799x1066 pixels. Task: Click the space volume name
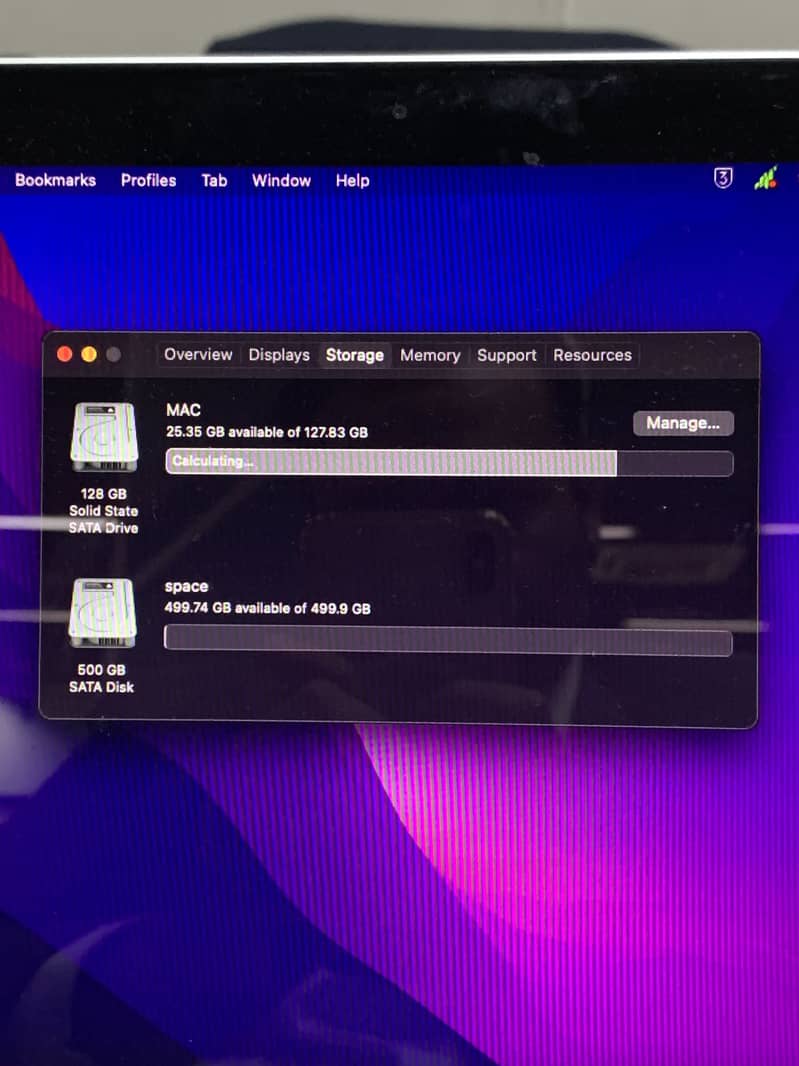click(186, 586)
